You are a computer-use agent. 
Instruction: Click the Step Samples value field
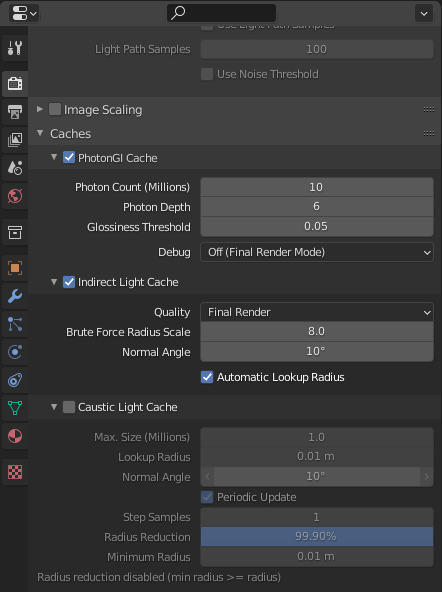(x=317, y=517)
